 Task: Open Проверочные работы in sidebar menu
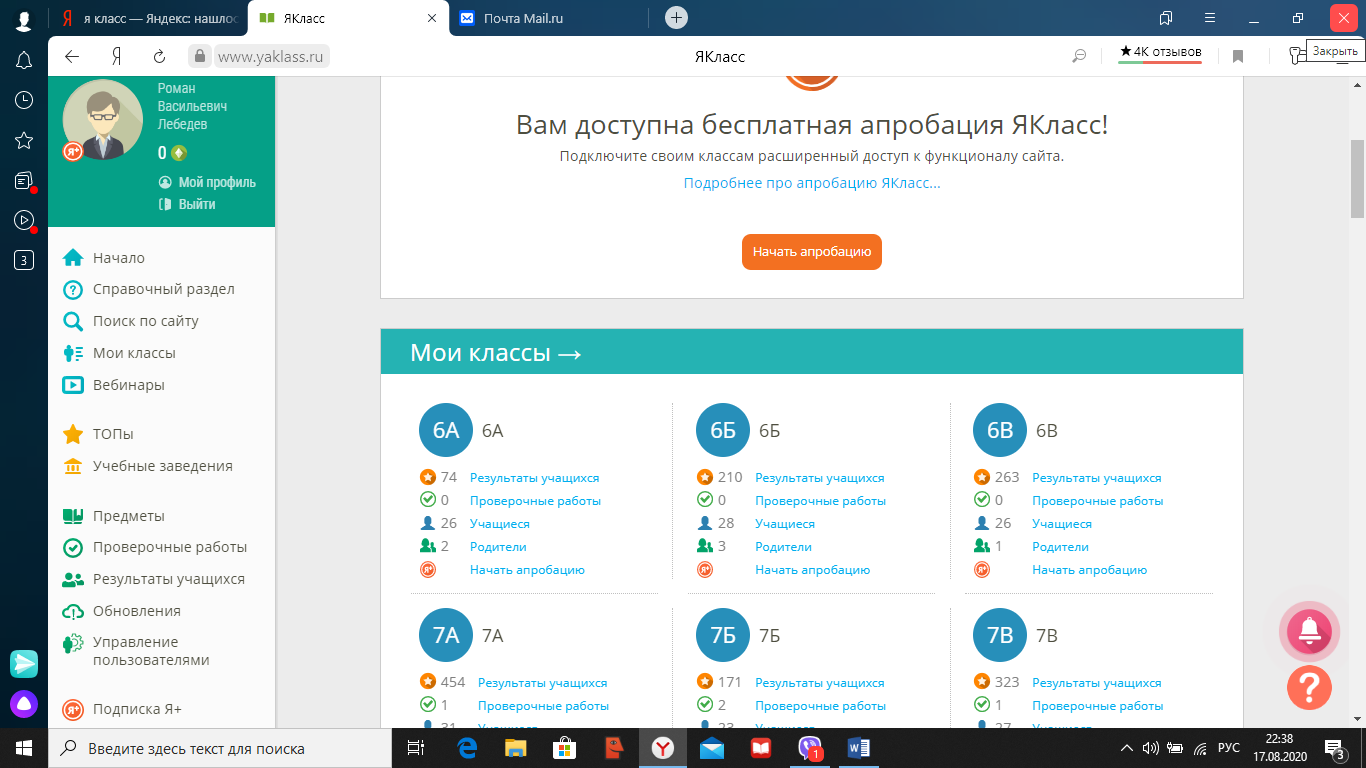169,547
